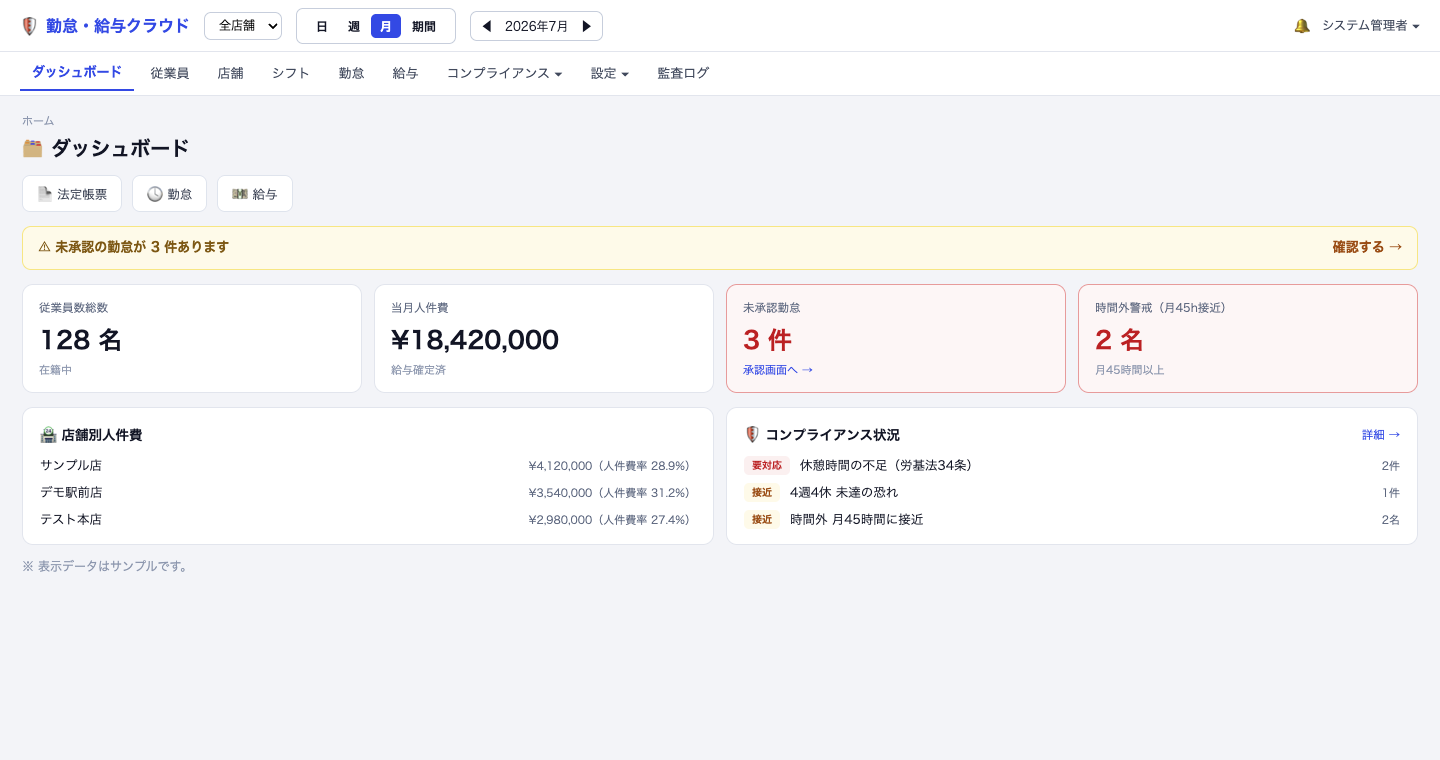Screen dimensions: 1440x760
Task: Click 確認する link in warning banner
Action: pos(1367,247)
